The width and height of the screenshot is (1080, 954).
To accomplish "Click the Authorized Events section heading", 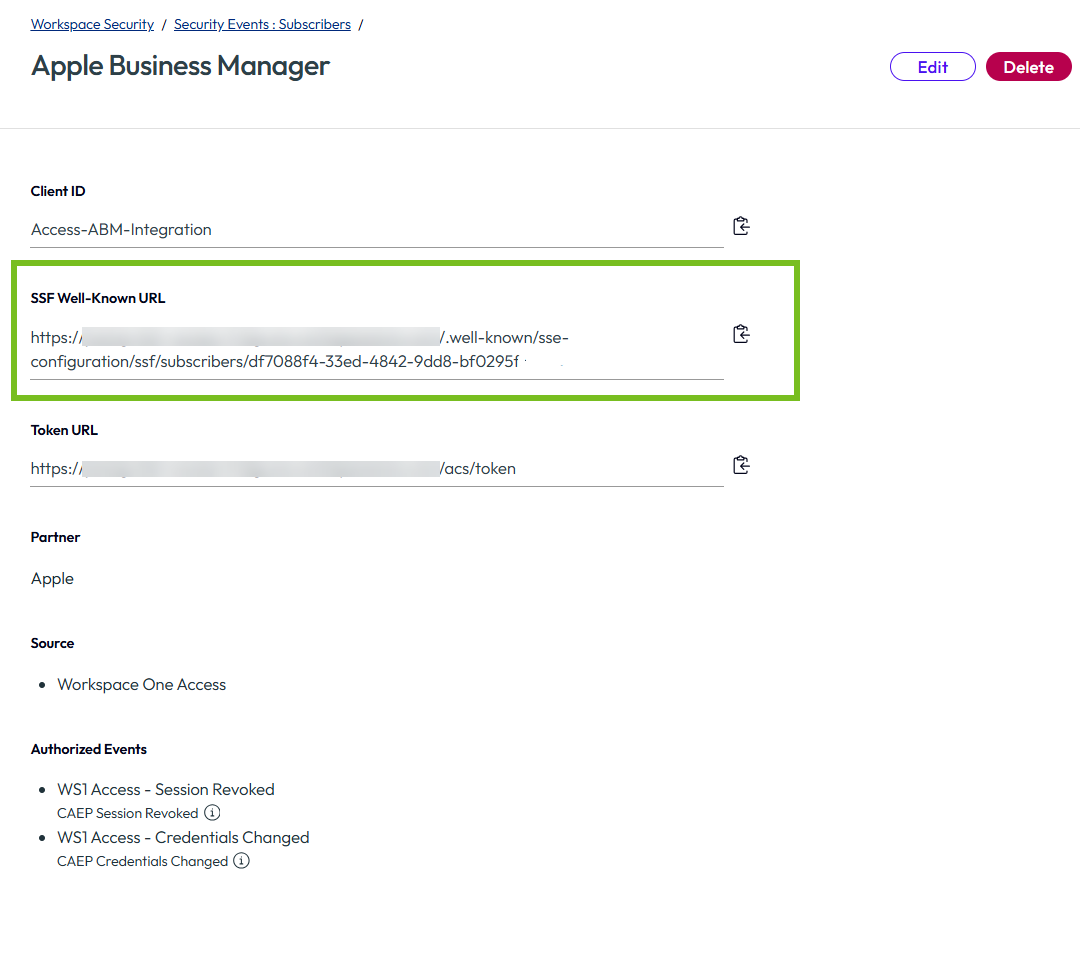I will (x=89, y=749).
